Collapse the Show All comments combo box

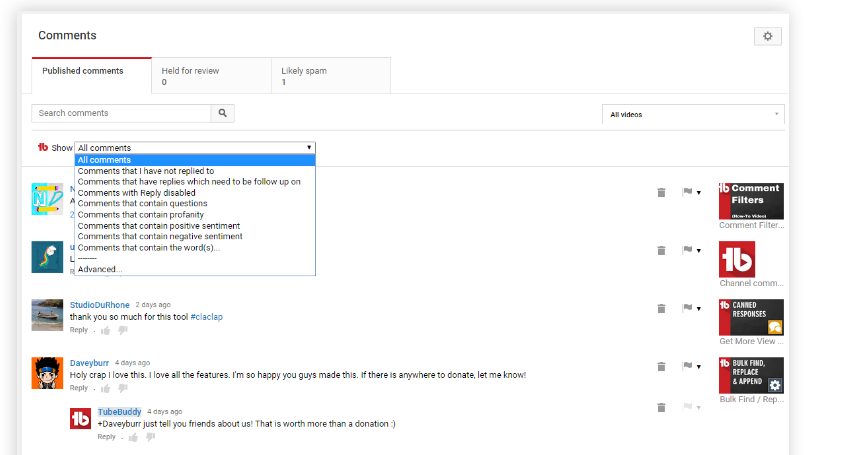(195, 148)
